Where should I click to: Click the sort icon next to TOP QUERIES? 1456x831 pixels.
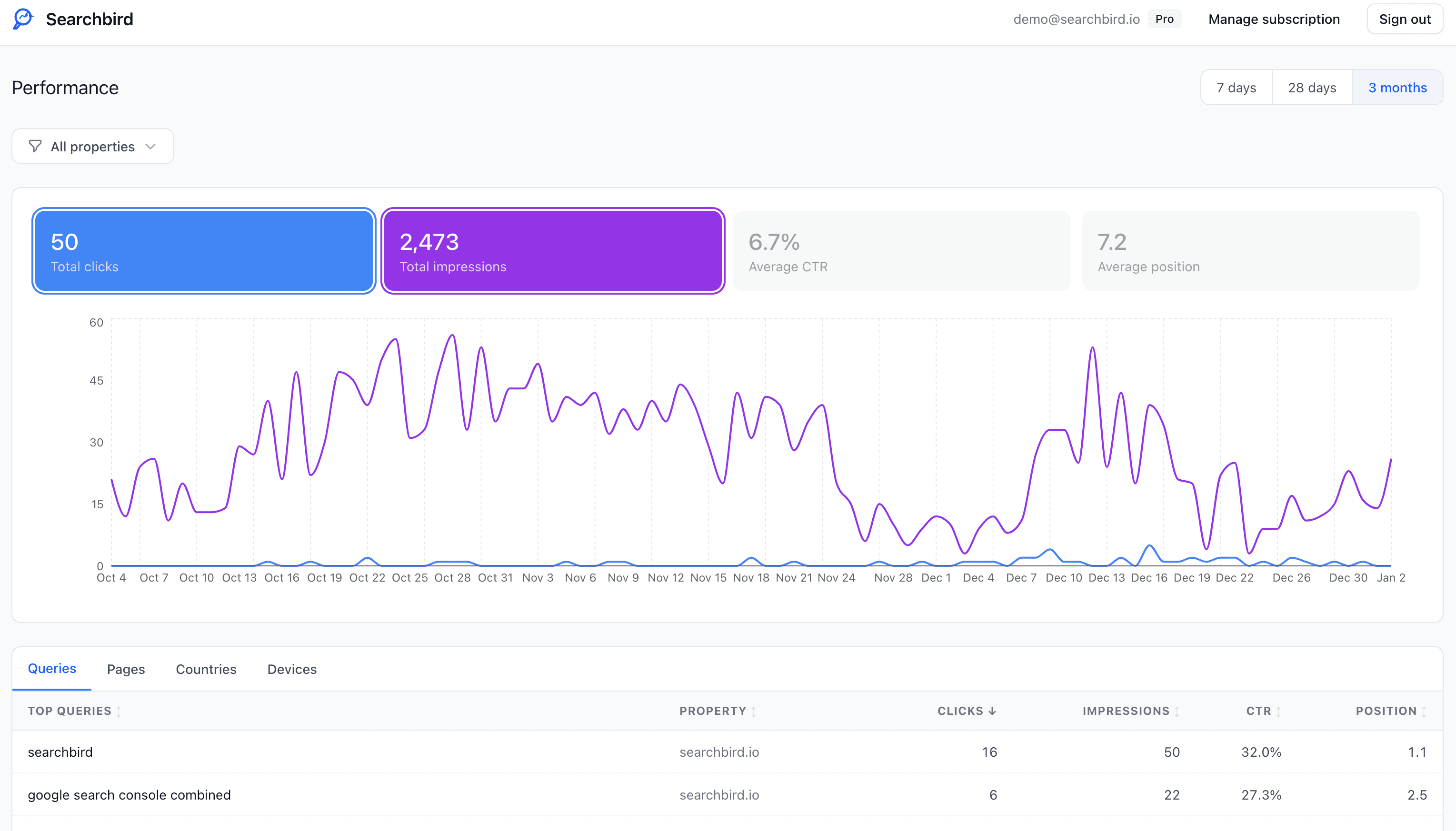[x=119, y=711]
